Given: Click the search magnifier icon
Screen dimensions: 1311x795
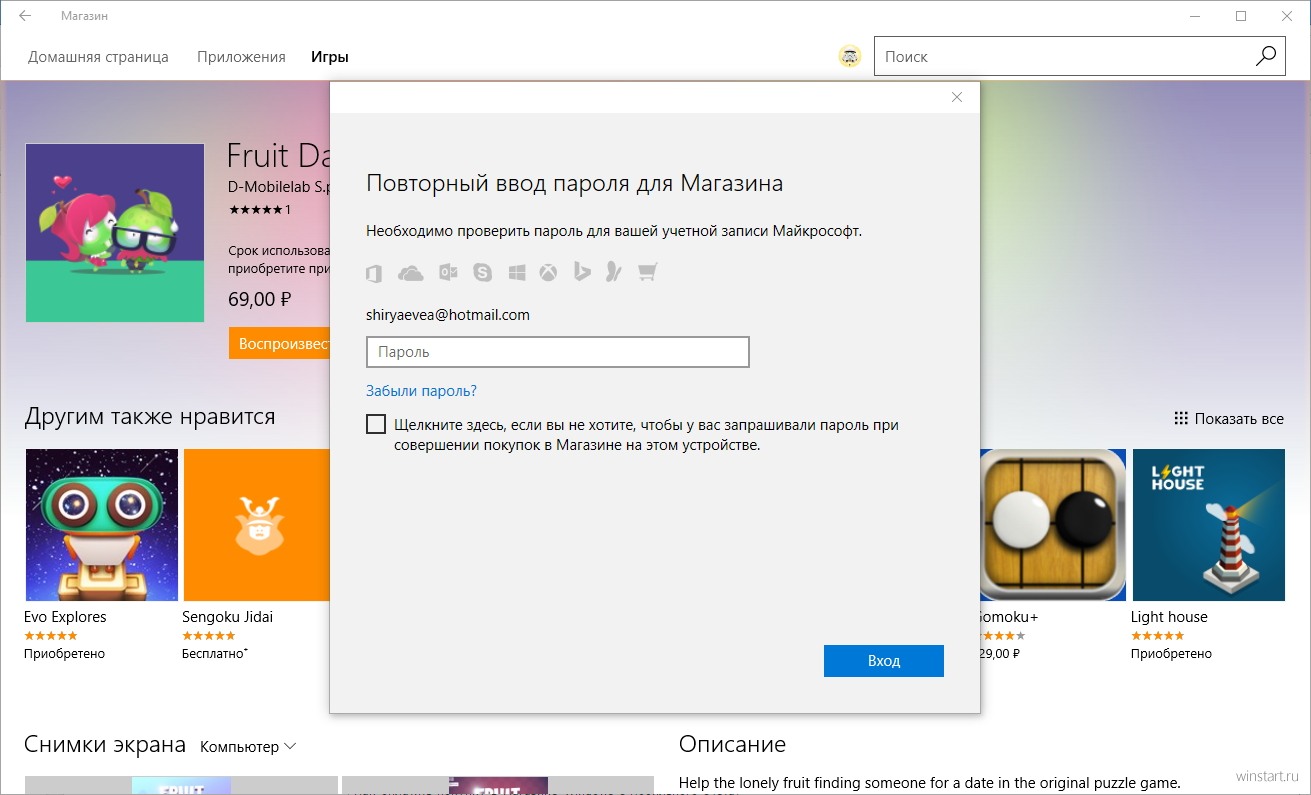Looking at the screenshot, I should (x=1266, y=57).
